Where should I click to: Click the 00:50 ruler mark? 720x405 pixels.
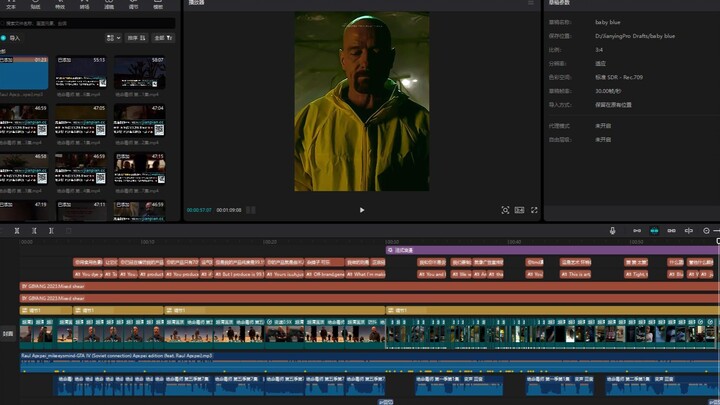[x=636, y=242]
